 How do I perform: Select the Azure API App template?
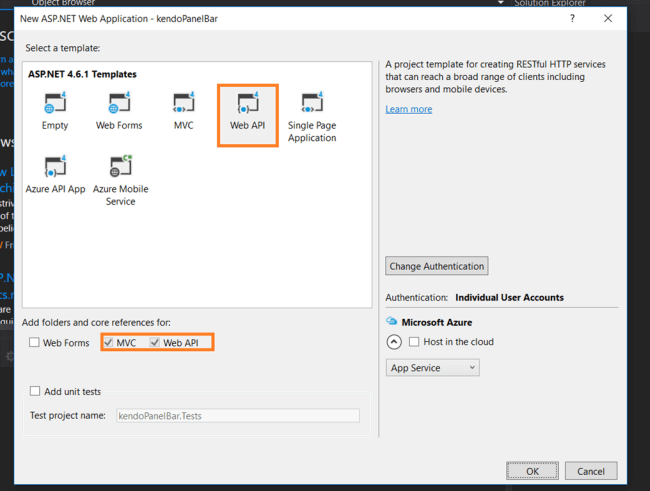click(x=55, y=175)
